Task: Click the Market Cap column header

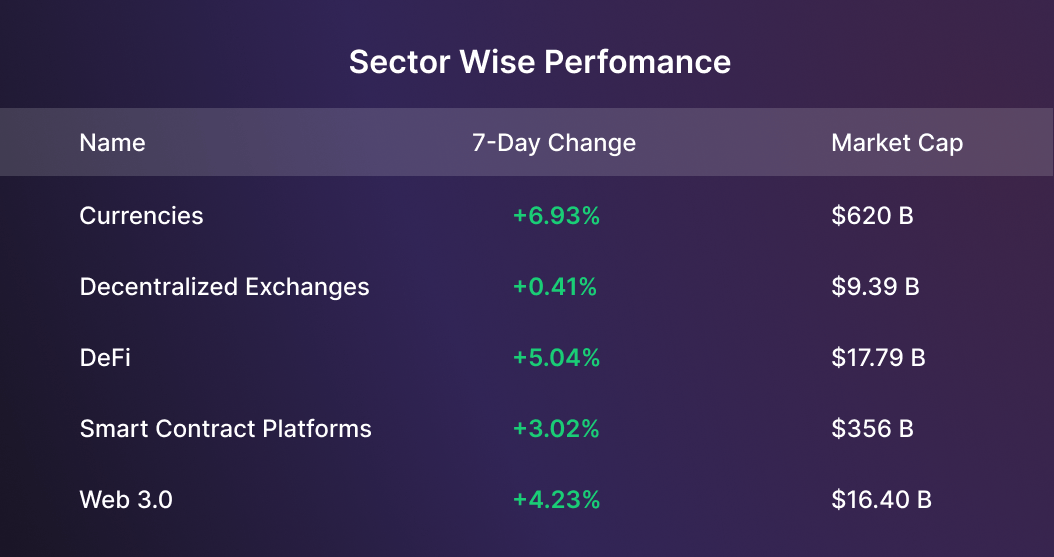Action: [x=897, y=143]
